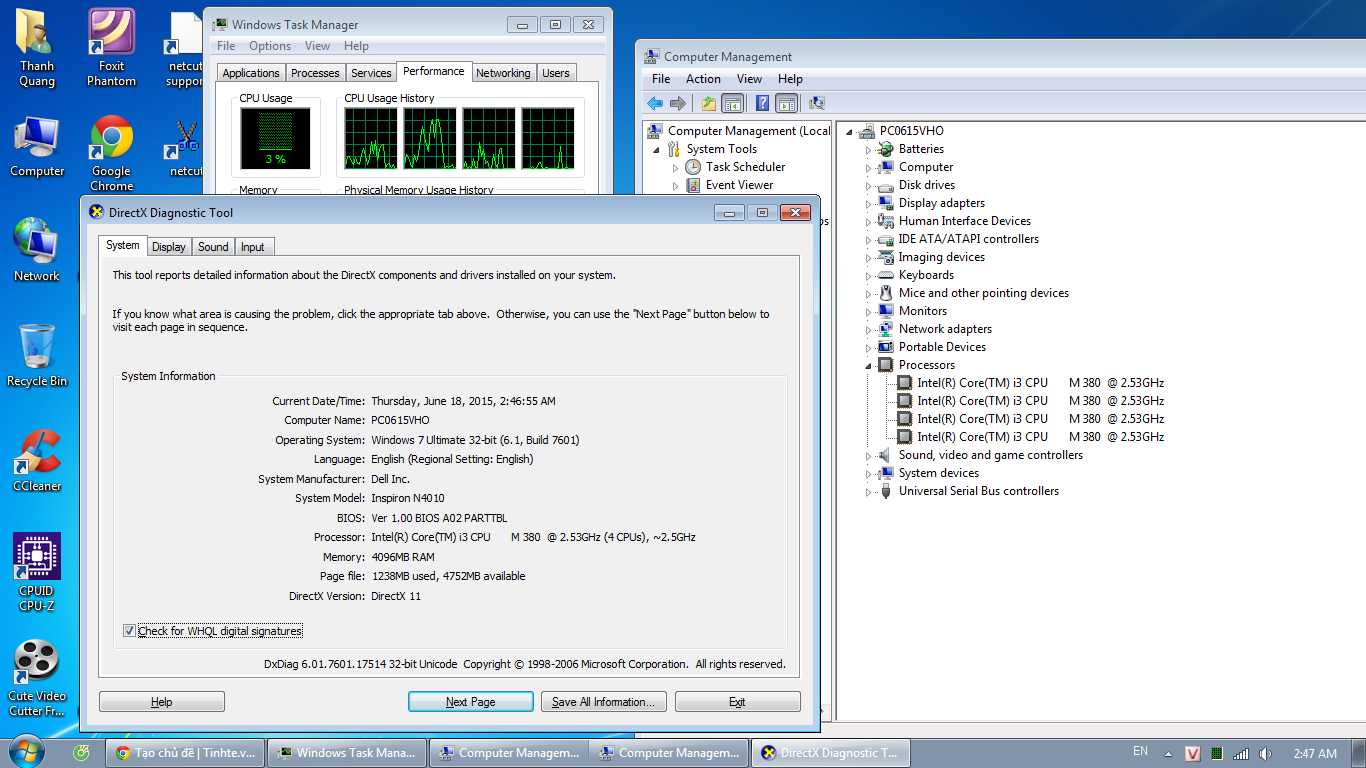Click the Forward arrow in Computer Management toolbar

(x=678, y=103)
